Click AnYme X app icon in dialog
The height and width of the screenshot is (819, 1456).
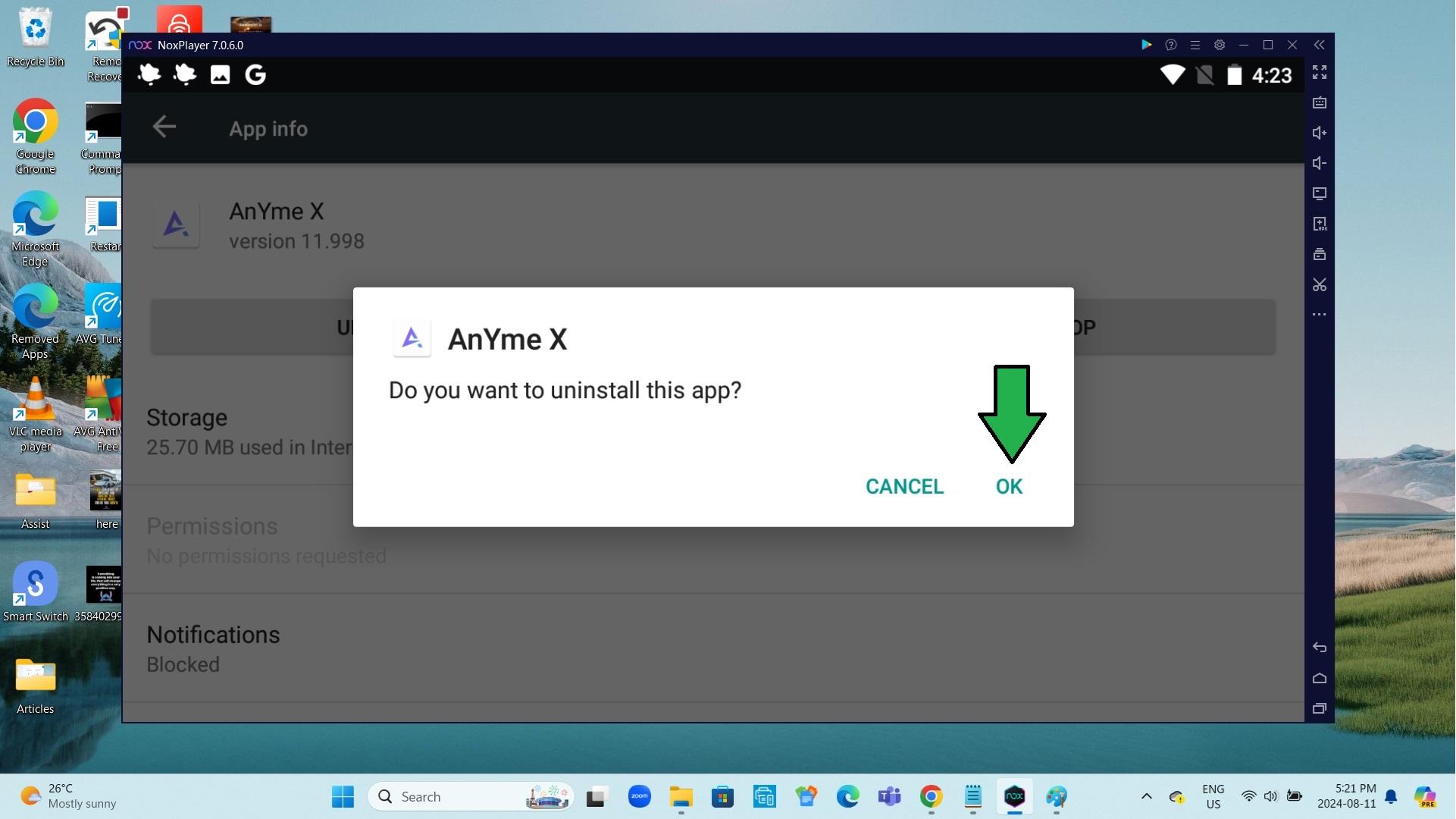click(x=412, y=338)
